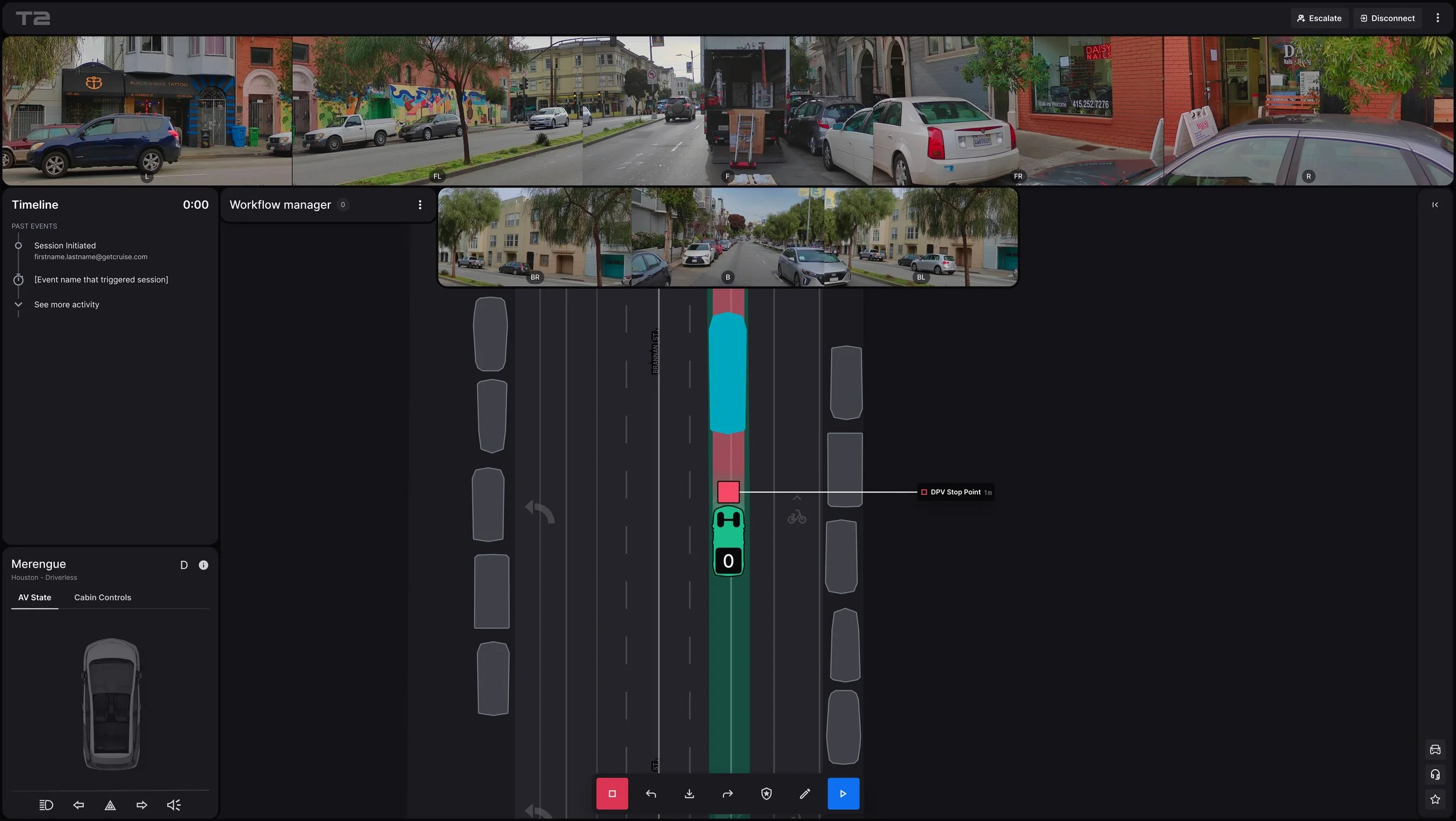This screenshot has width=1456, height=821.
Task: Click the Workflow manager count badge
Action: tap(342, 205)
